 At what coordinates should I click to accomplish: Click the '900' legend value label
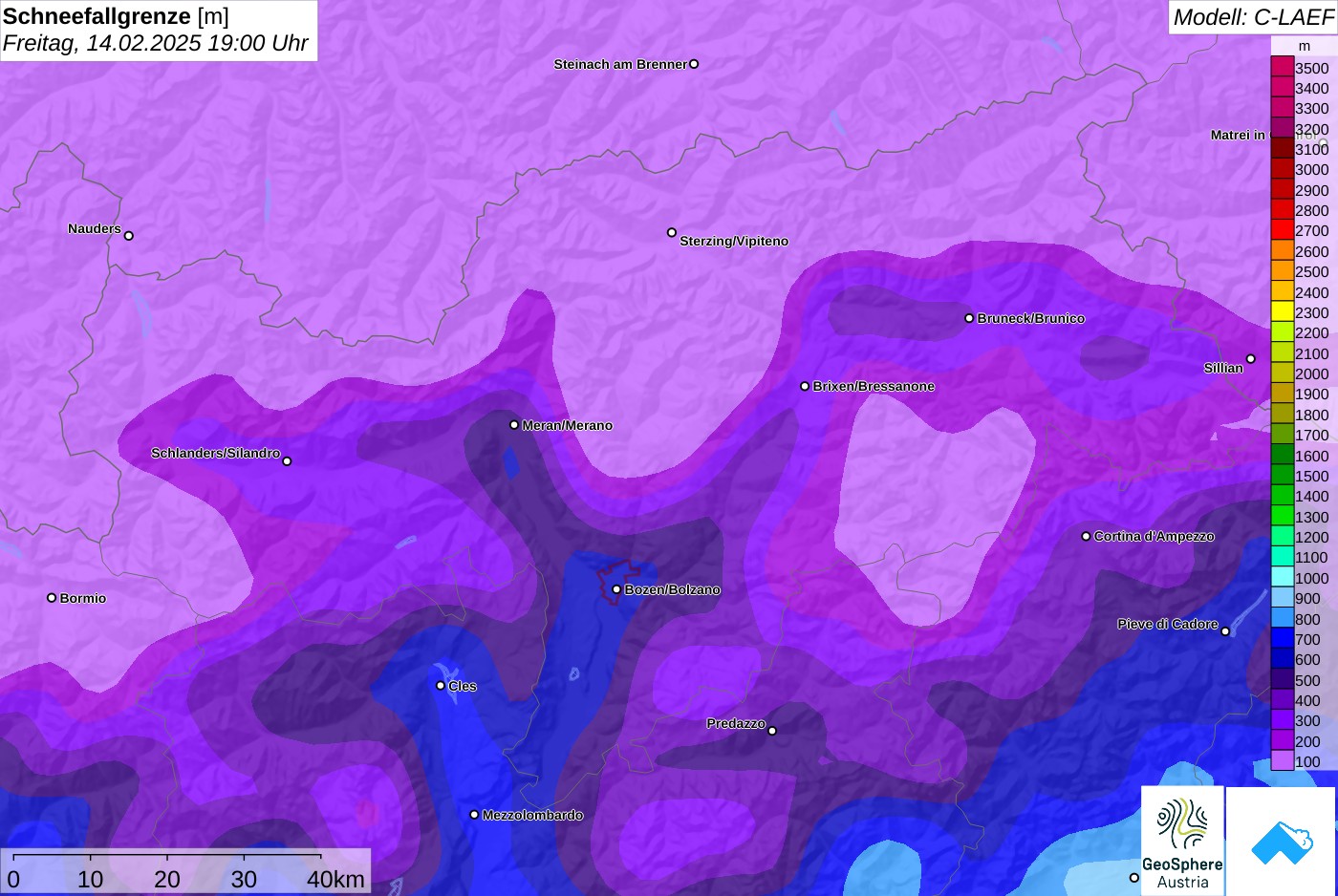pyautogui.click(x=1307, y=598)
